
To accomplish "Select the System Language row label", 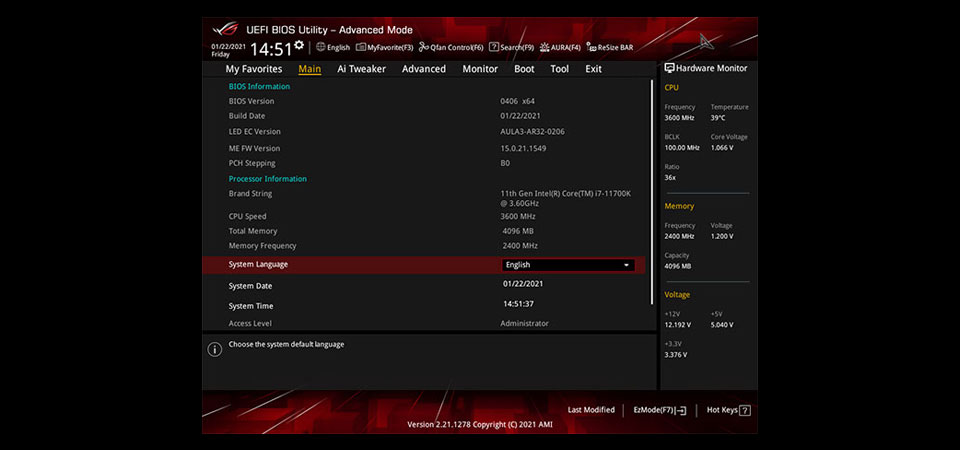I will 258,264.
